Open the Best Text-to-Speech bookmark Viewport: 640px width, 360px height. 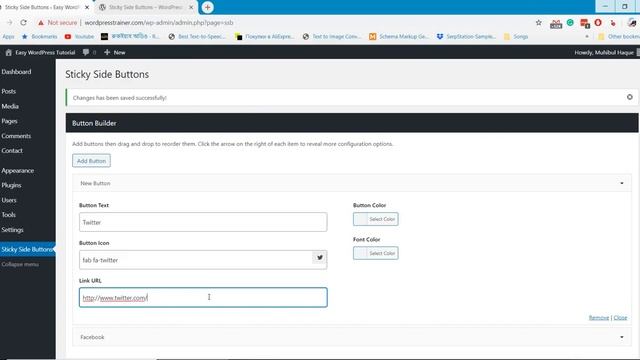pos(197,36)
